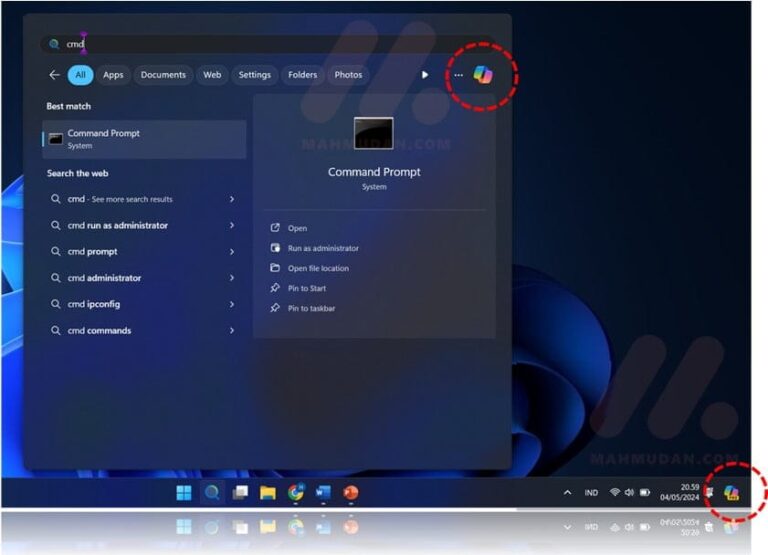Click the Run as administrator shield icon
Screen dimensions: 768x555
275,248
